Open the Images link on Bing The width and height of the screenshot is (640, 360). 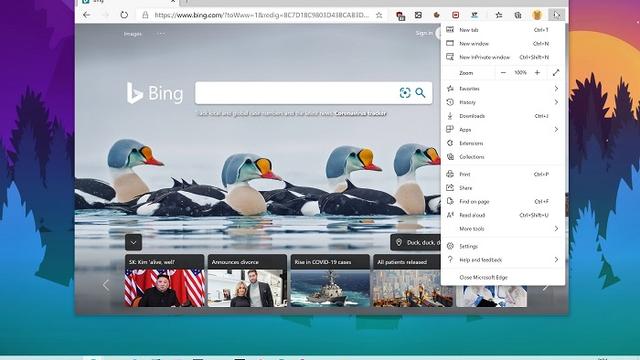coord(133,34)
